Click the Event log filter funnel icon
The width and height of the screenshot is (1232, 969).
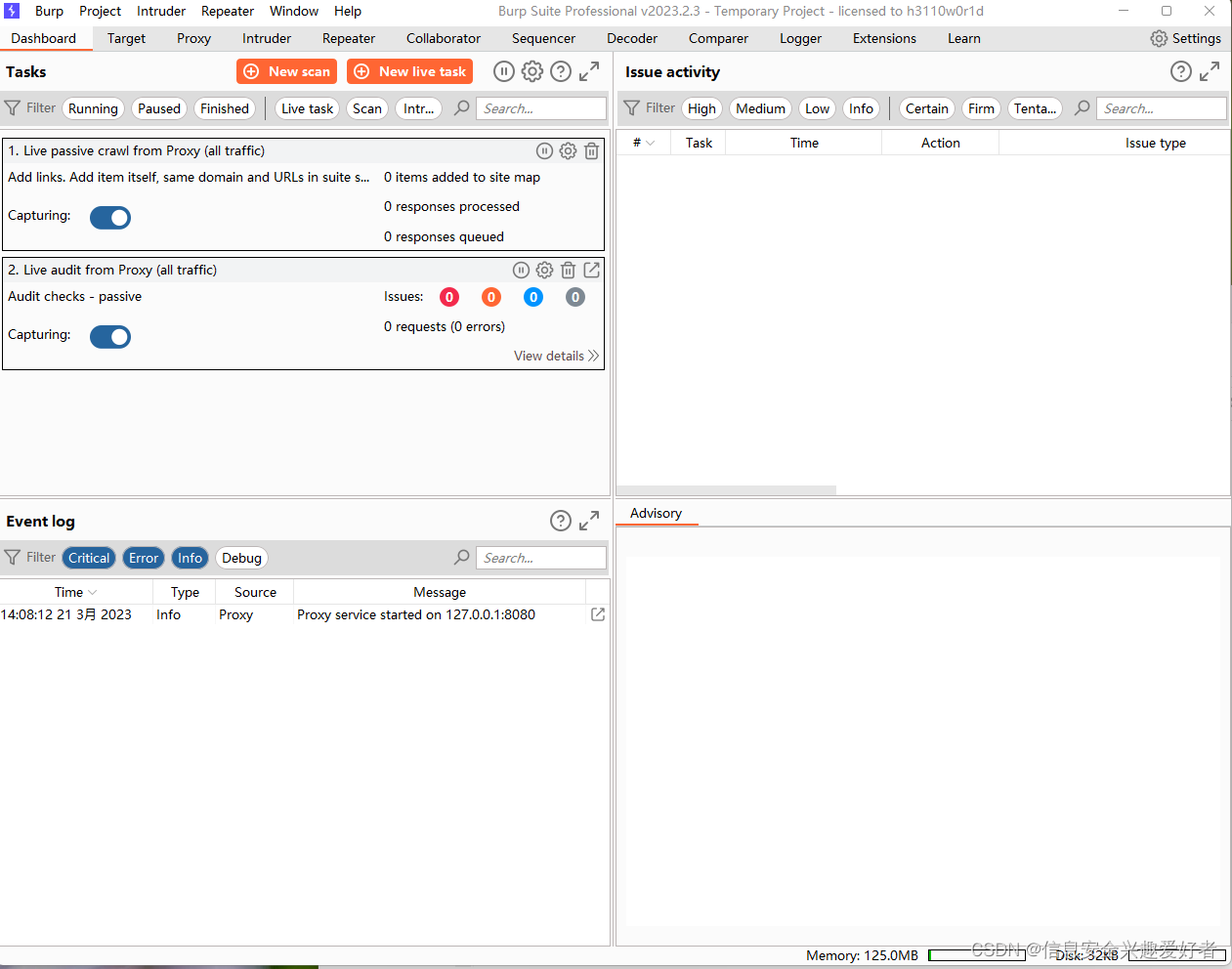pyautogui.click(x=13, y=558)
